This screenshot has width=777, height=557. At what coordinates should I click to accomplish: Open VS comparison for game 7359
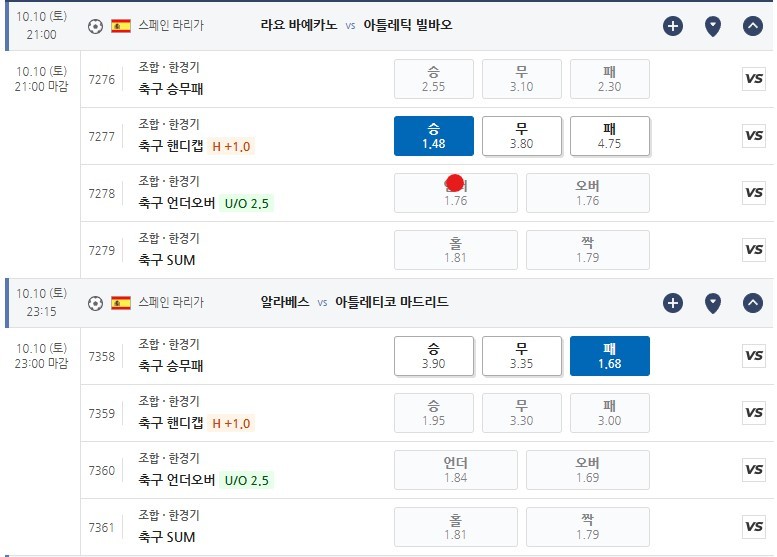tap(754, 413)
